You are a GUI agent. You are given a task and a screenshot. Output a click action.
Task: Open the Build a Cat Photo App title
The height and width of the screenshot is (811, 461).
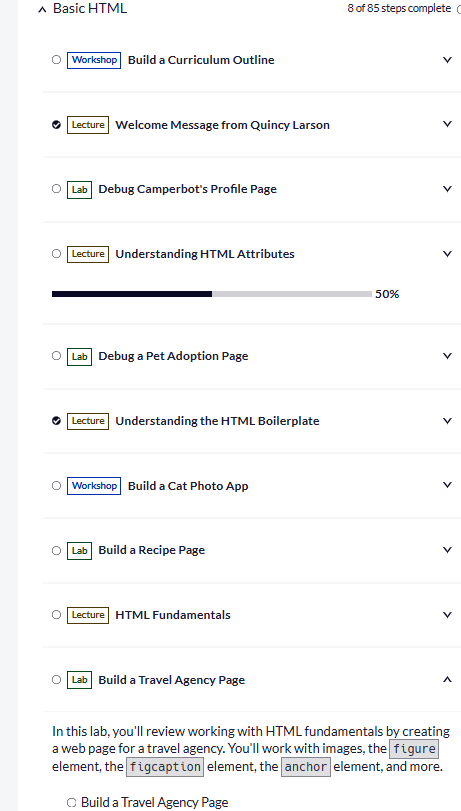188,486
